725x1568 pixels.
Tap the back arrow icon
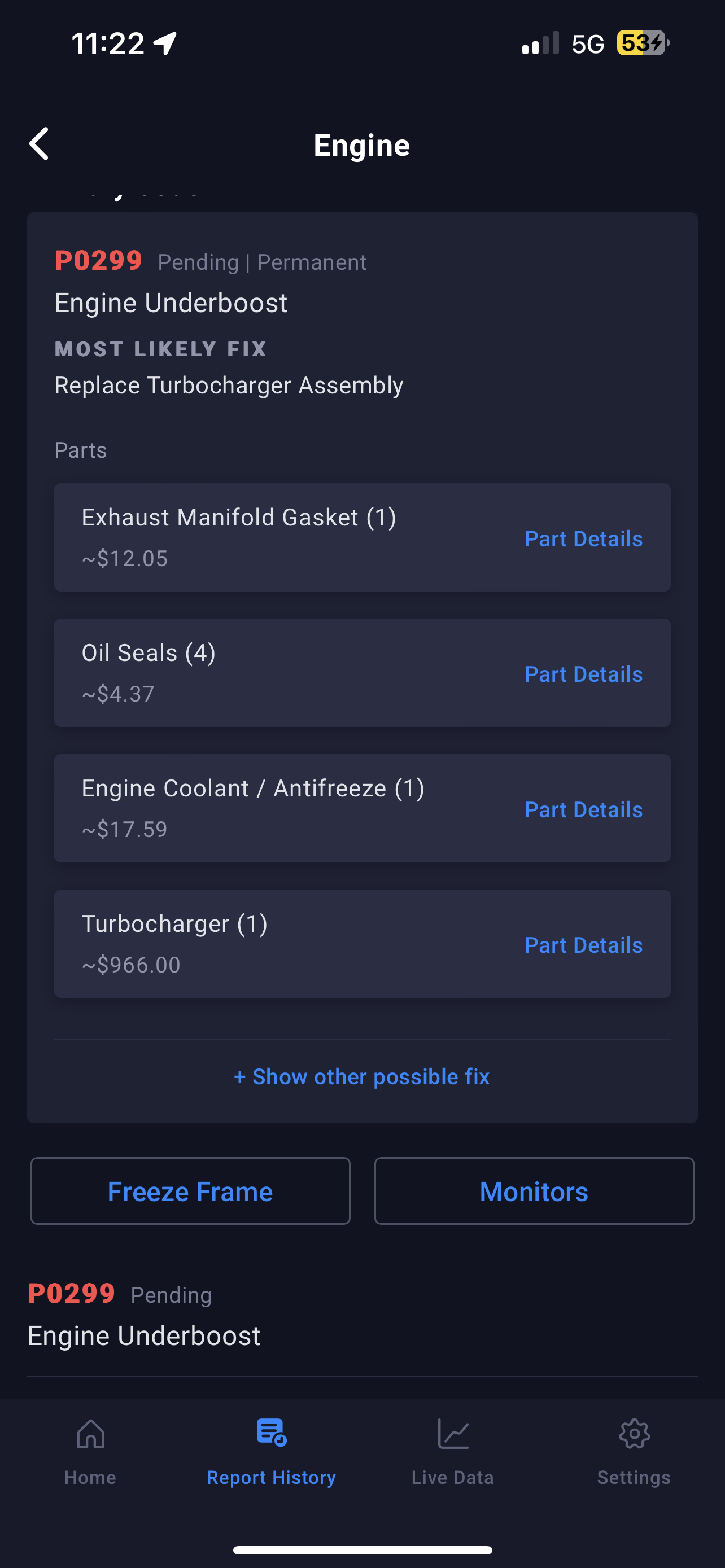click(40, 144)
